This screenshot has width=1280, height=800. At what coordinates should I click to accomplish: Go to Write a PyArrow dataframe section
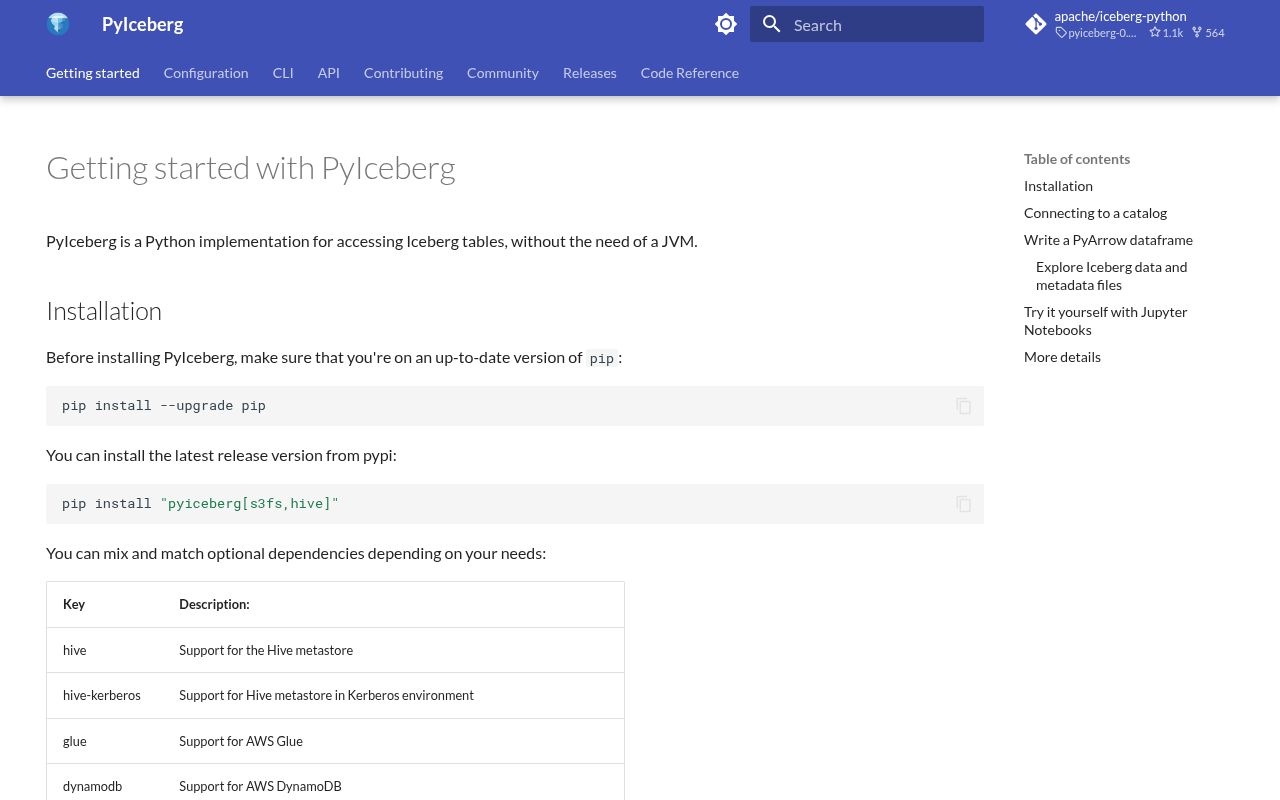tap(1108, 240)
